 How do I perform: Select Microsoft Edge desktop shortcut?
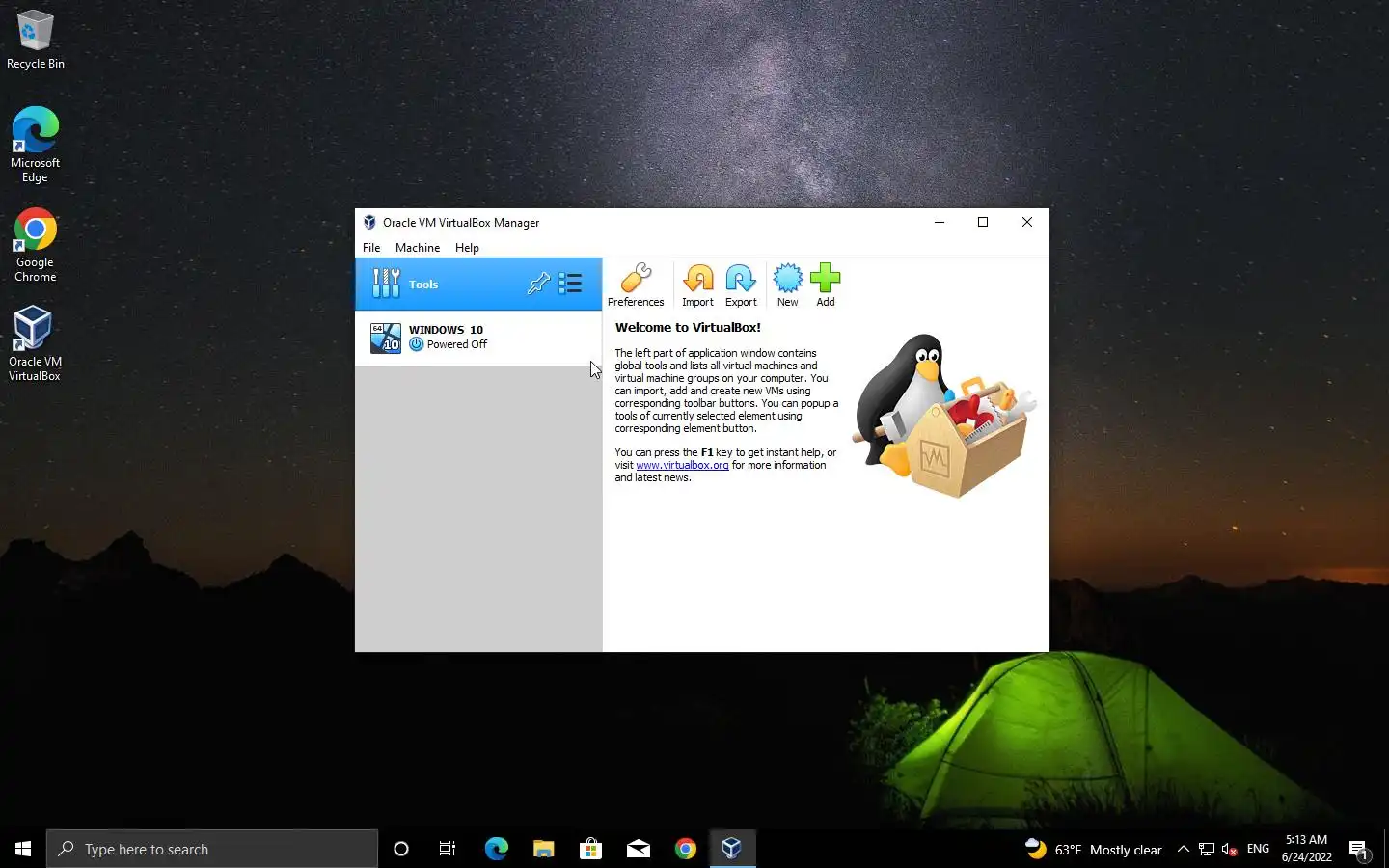[36, 145]
